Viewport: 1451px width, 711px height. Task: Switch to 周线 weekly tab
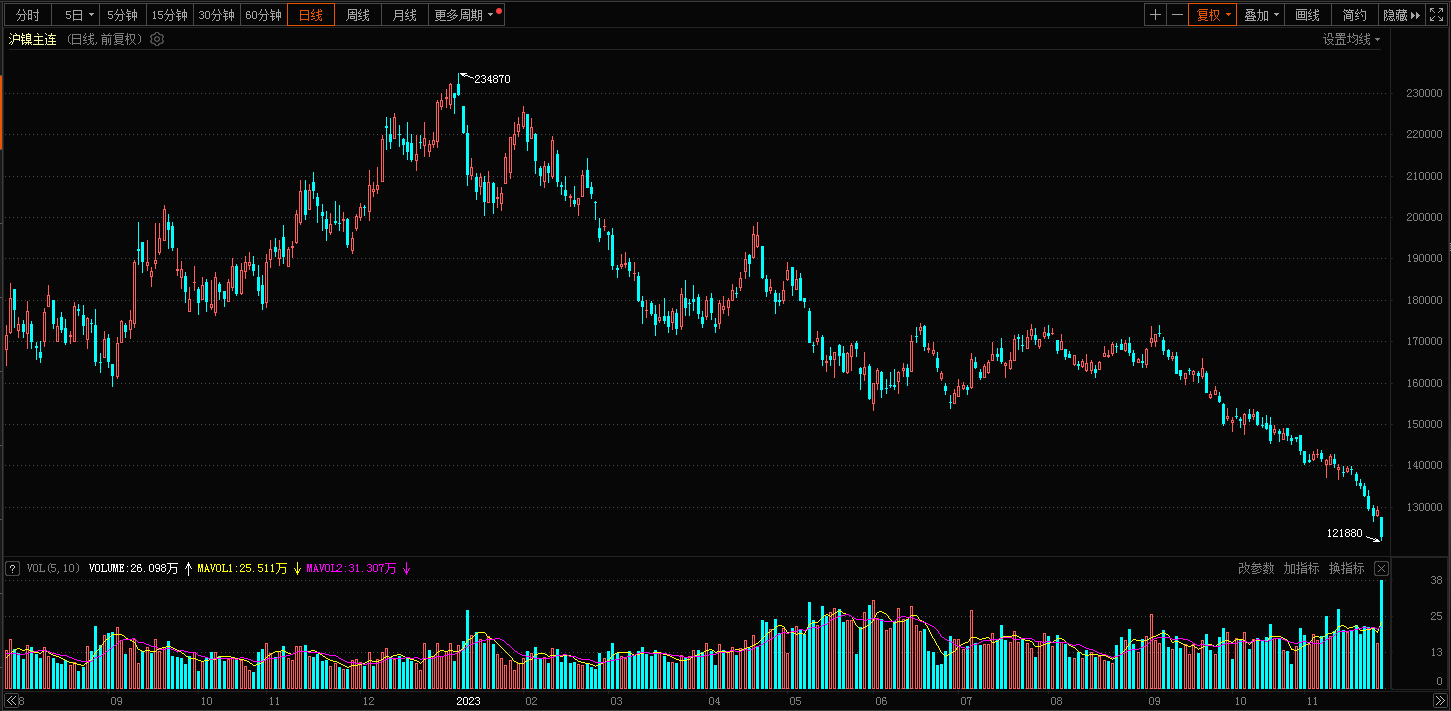tap(358, 15)
